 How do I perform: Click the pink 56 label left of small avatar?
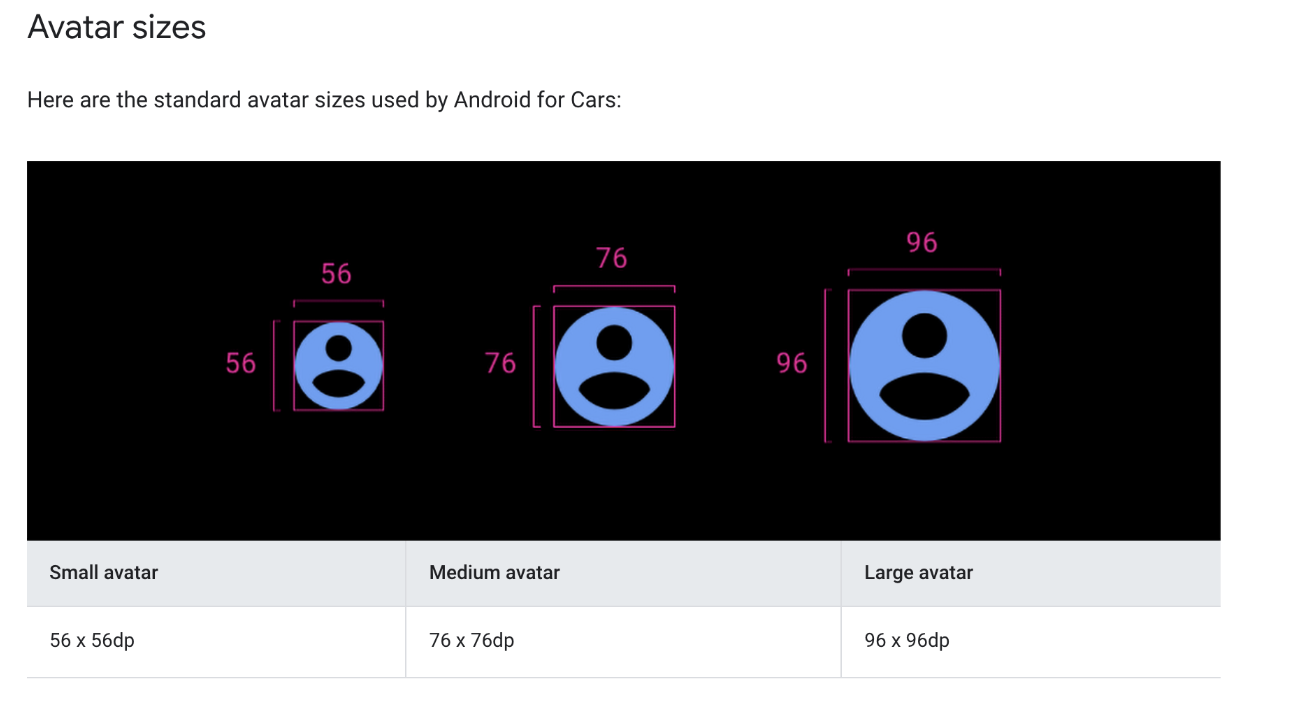241,363
